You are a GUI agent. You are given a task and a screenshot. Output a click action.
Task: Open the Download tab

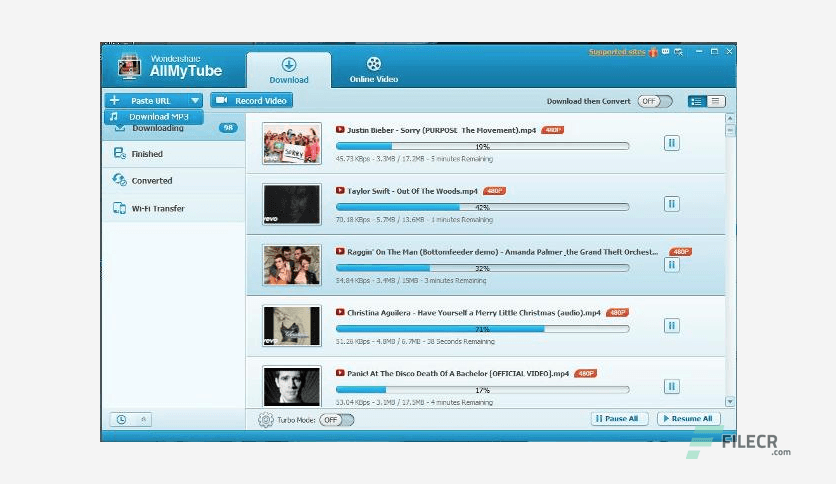[x=288, y=70]
